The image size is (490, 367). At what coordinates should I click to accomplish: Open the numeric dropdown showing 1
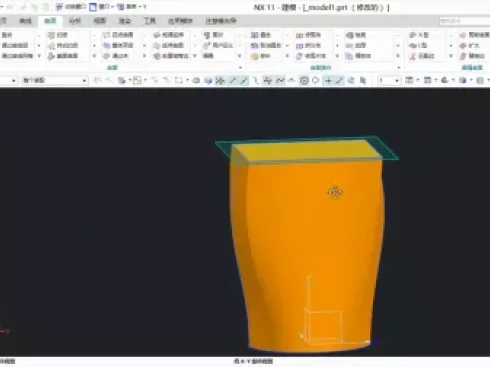(388, 80)
